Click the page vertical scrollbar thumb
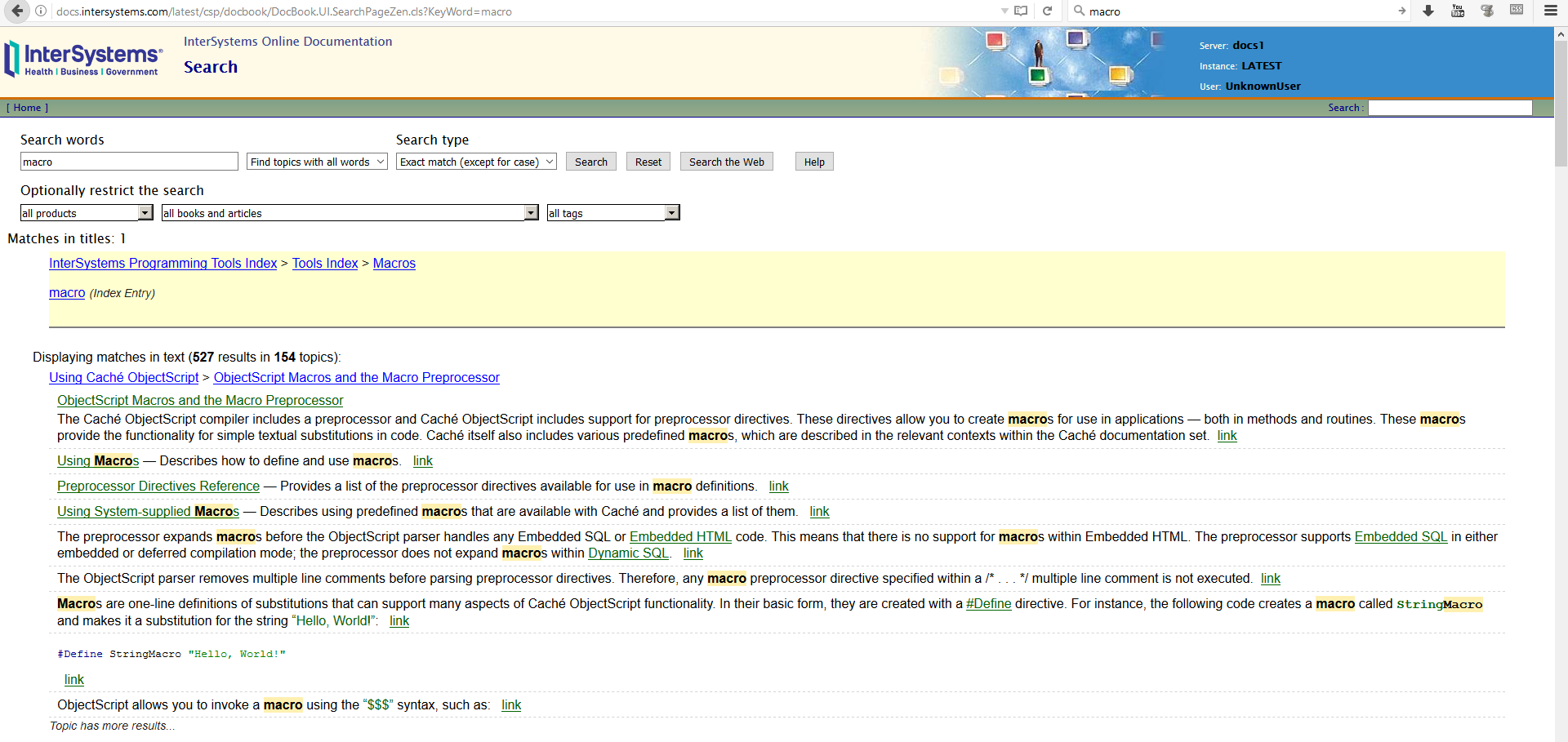 point(1561,104)
